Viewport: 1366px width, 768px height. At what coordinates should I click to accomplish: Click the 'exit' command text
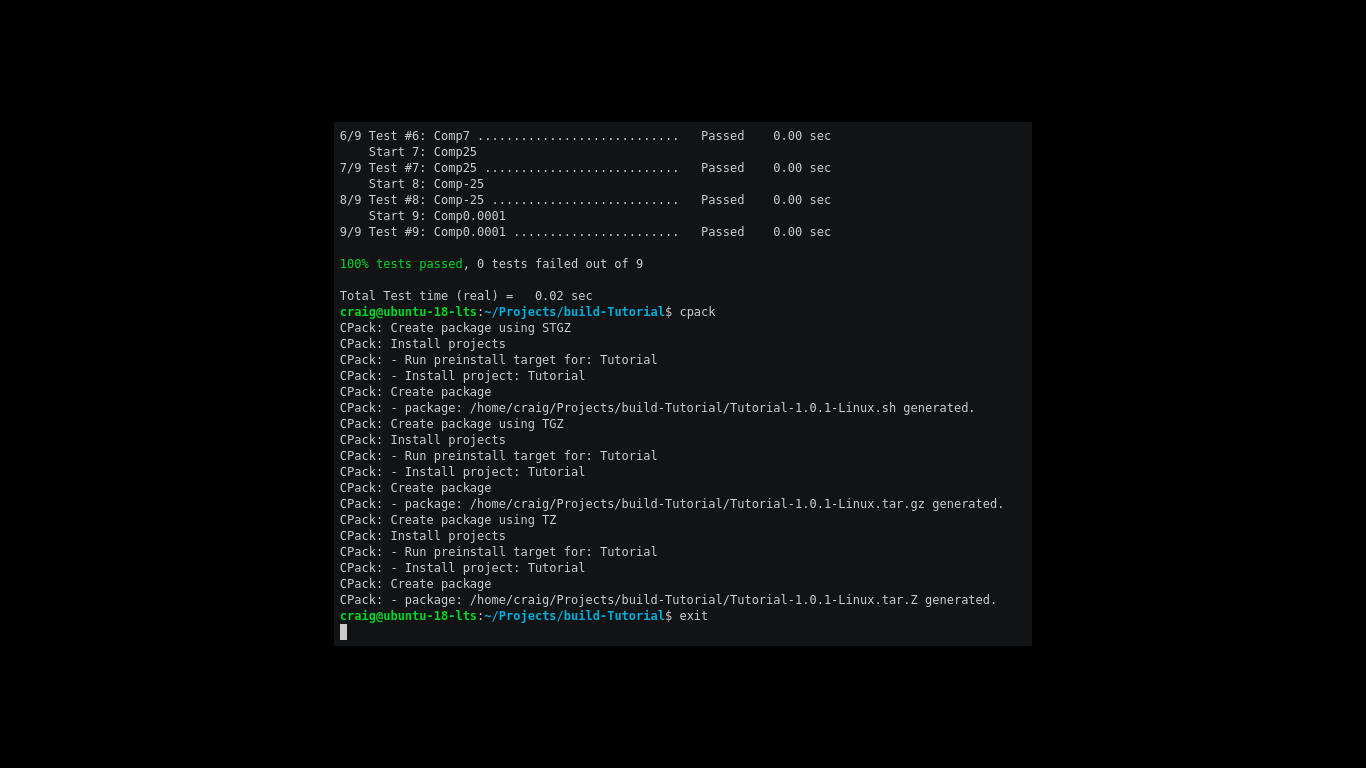[694, 616]
